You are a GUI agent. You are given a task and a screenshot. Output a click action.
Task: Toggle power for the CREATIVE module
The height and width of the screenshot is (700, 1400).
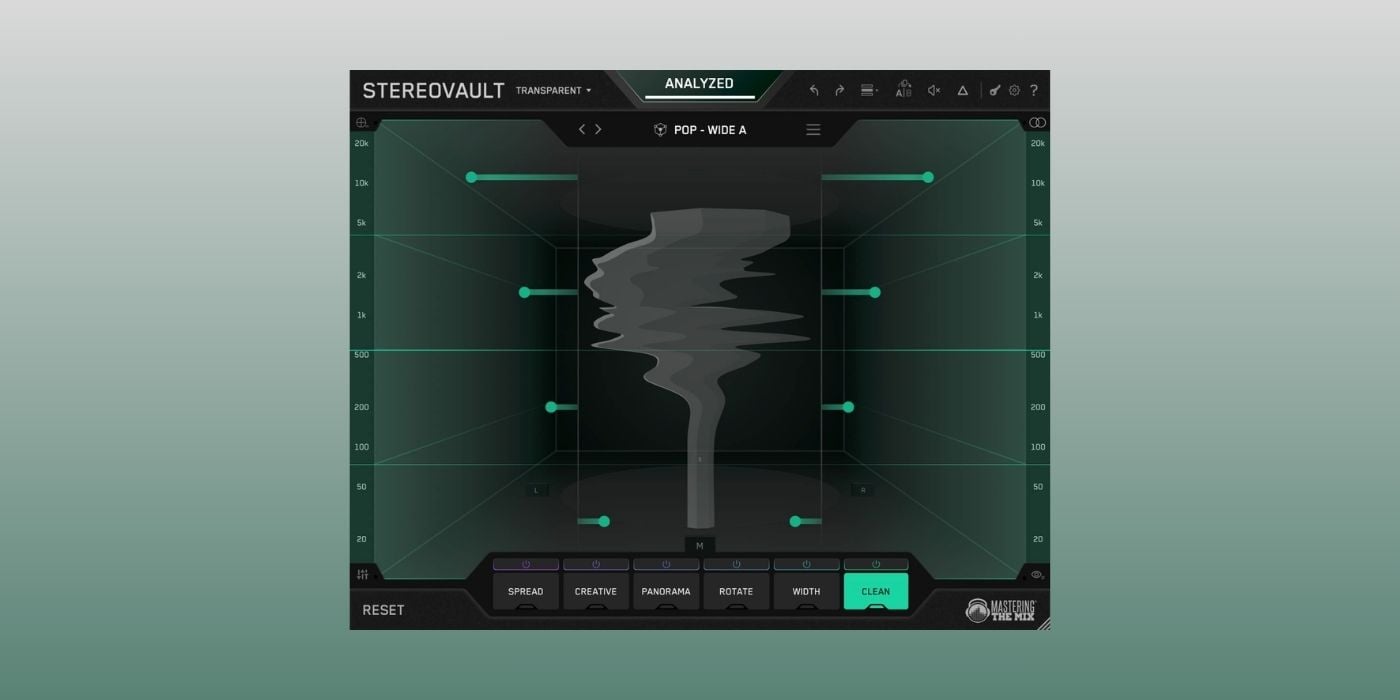pyautogui.click(x=596, y=564)
